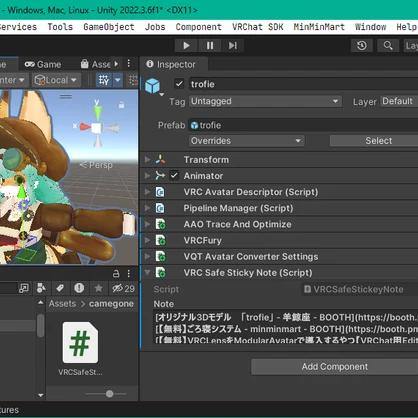The image size is (418, 418).
Task: Click the trofie object name field
Action: point(304,84)
